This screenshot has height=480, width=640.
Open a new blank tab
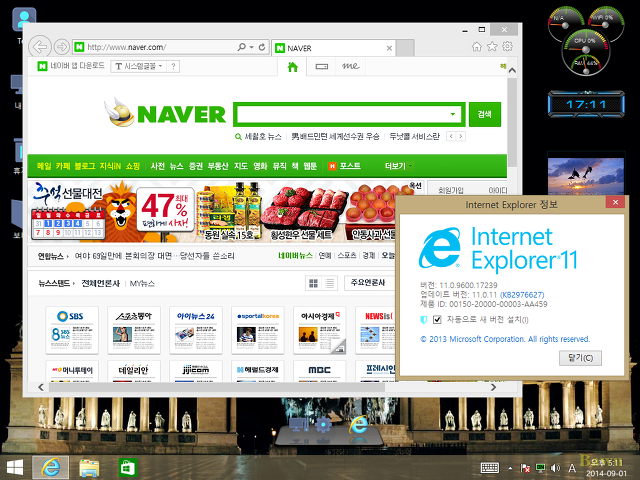(405, 48)
